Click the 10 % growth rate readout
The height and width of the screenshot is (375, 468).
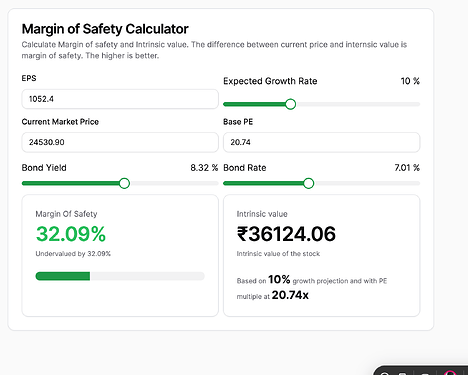410,81
